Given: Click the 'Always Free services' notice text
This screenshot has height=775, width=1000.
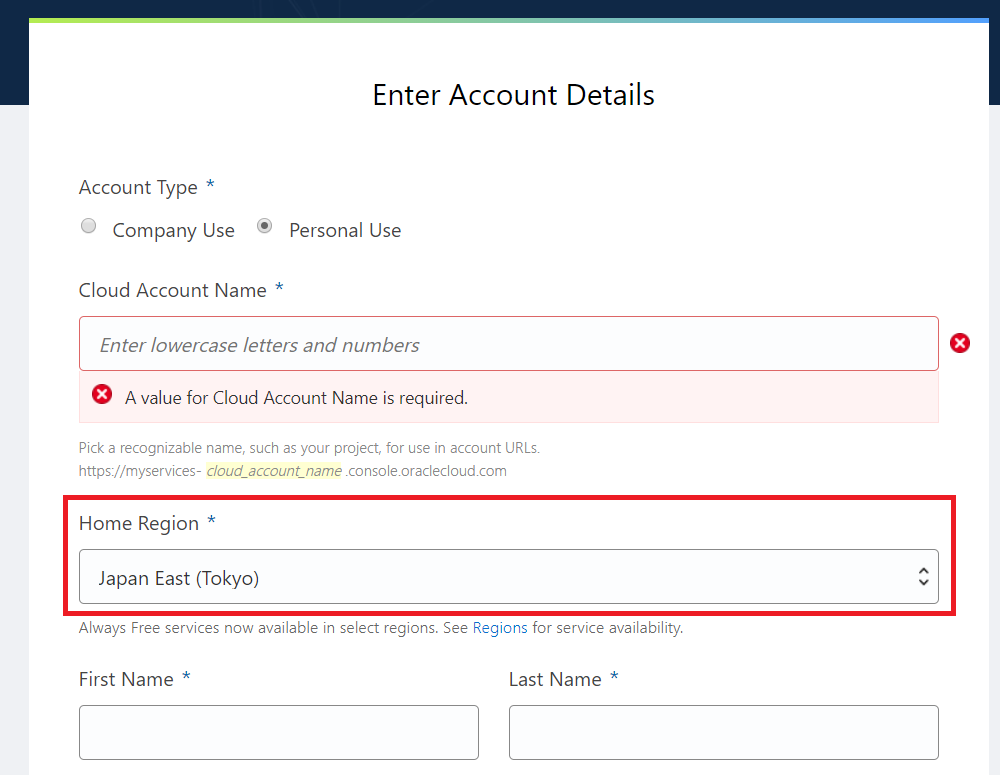Looking at the screenshot, I should coord(381,628).
